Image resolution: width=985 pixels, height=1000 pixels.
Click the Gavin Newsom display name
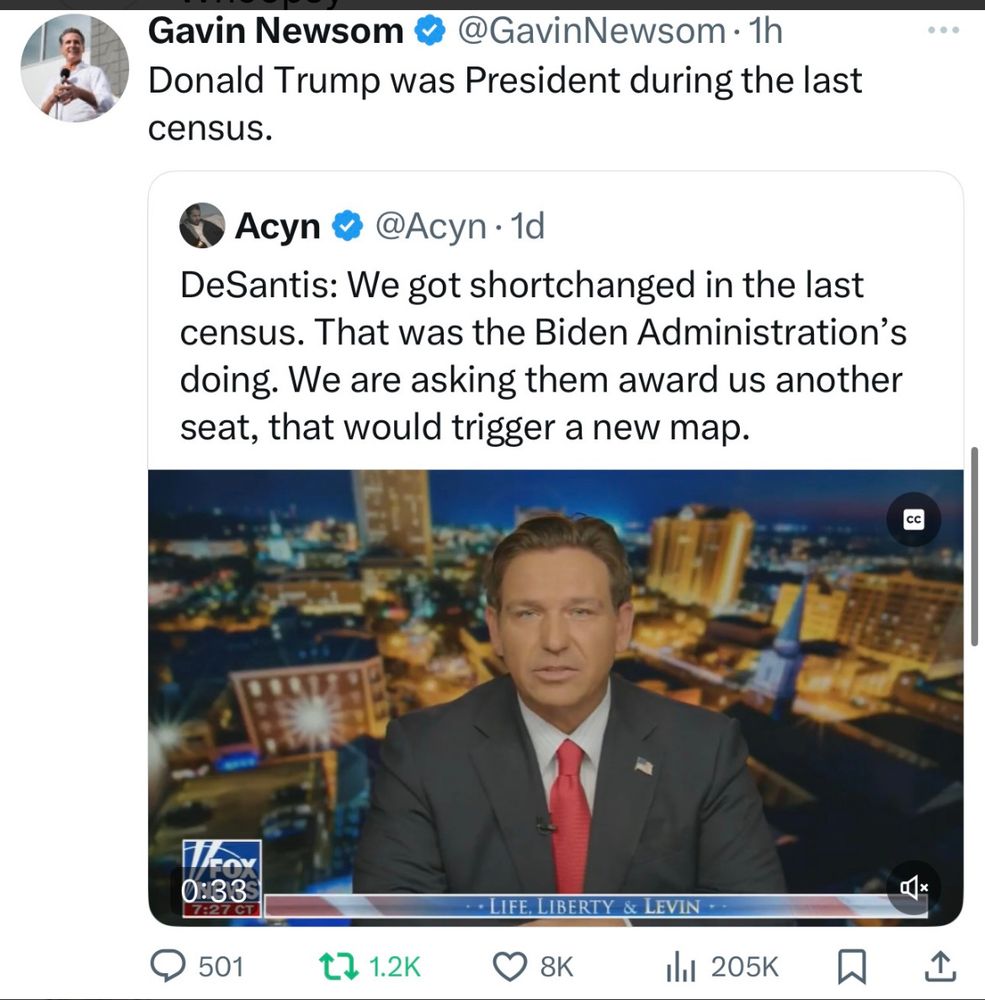[x=276, y=31]
